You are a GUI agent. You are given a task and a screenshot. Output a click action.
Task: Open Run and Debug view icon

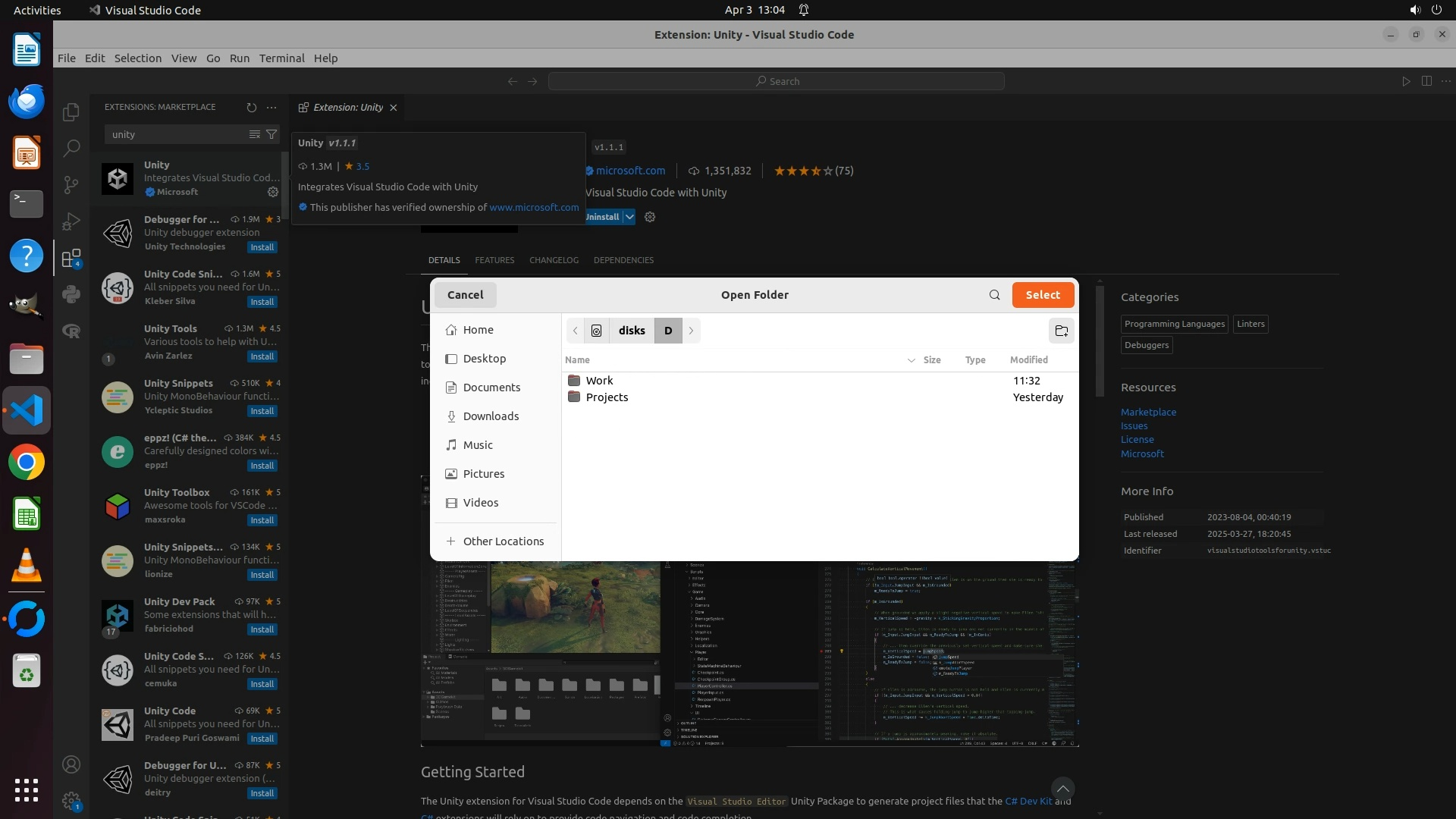71,221
